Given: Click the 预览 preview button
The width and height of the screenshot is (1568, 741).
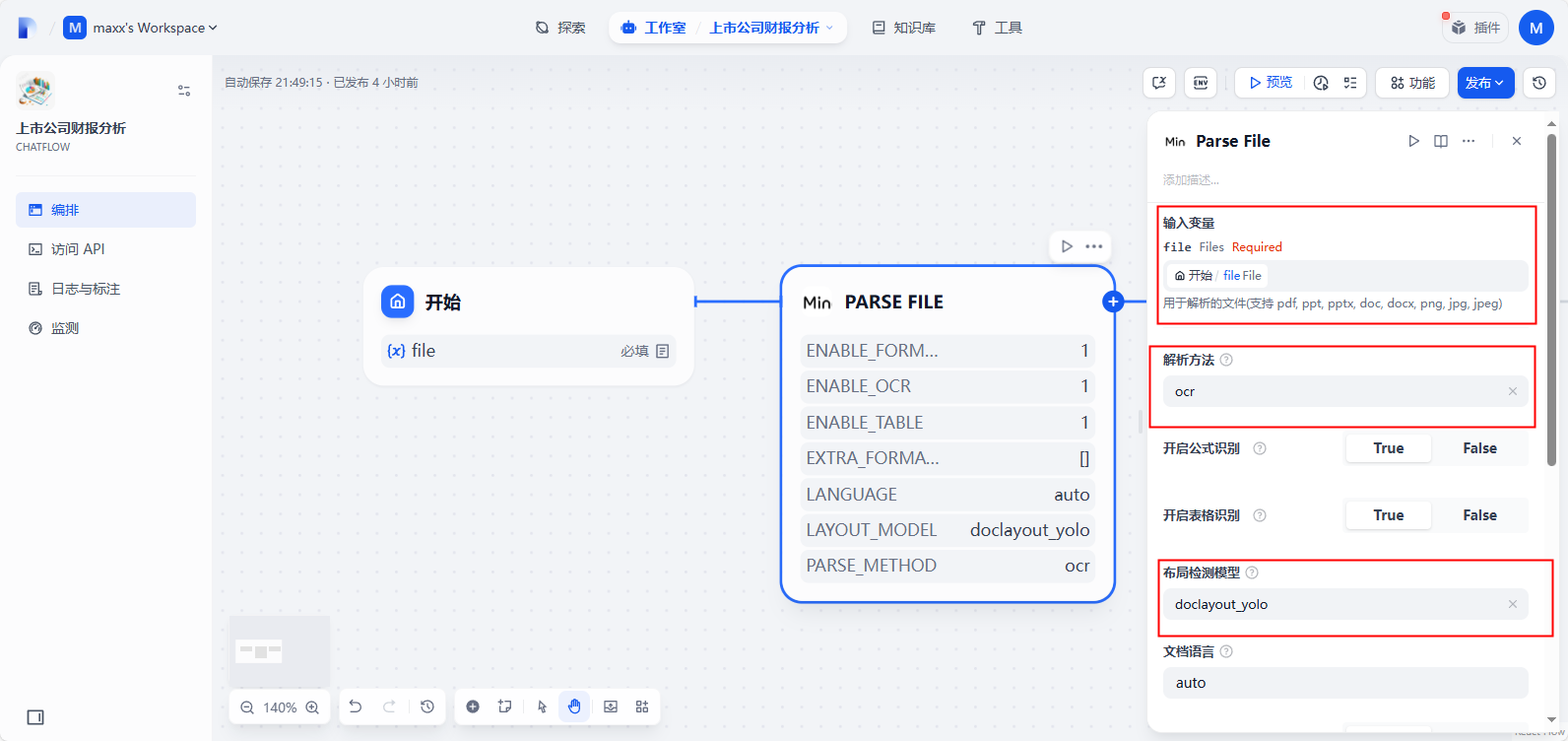Looking at the screenshot, I should (x=1271, y=83).
